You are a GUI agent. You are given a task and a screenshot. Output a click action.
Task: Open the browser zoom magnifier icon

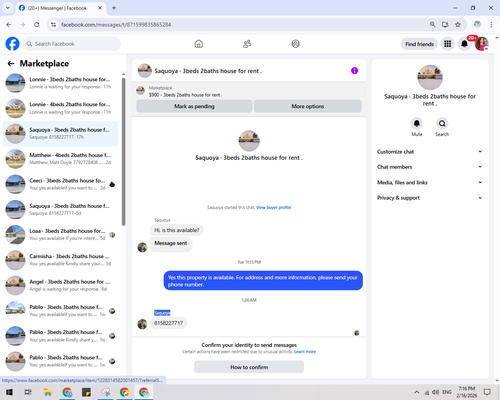tap(432, 25)
